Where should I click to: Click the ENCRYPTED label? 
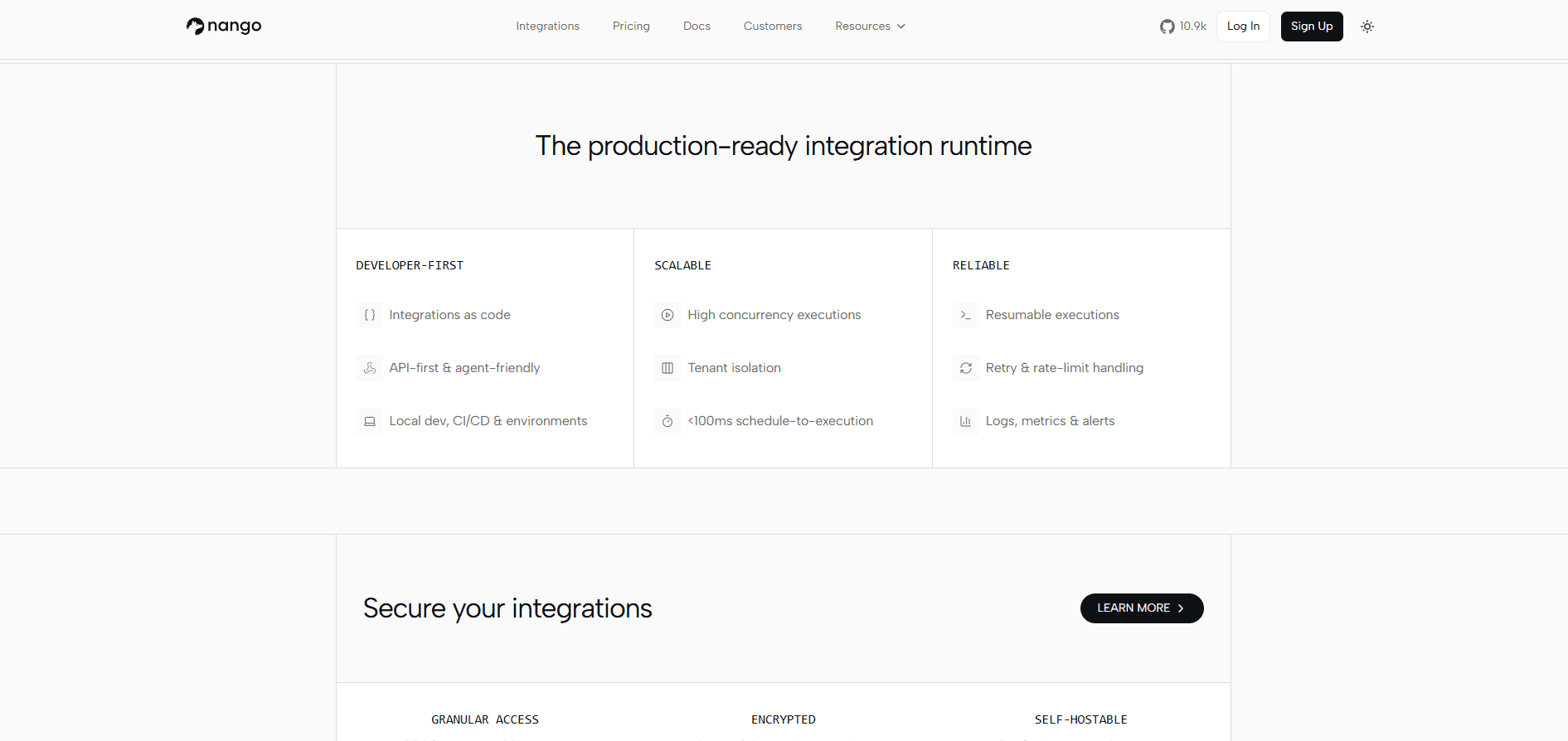(784, 719)
